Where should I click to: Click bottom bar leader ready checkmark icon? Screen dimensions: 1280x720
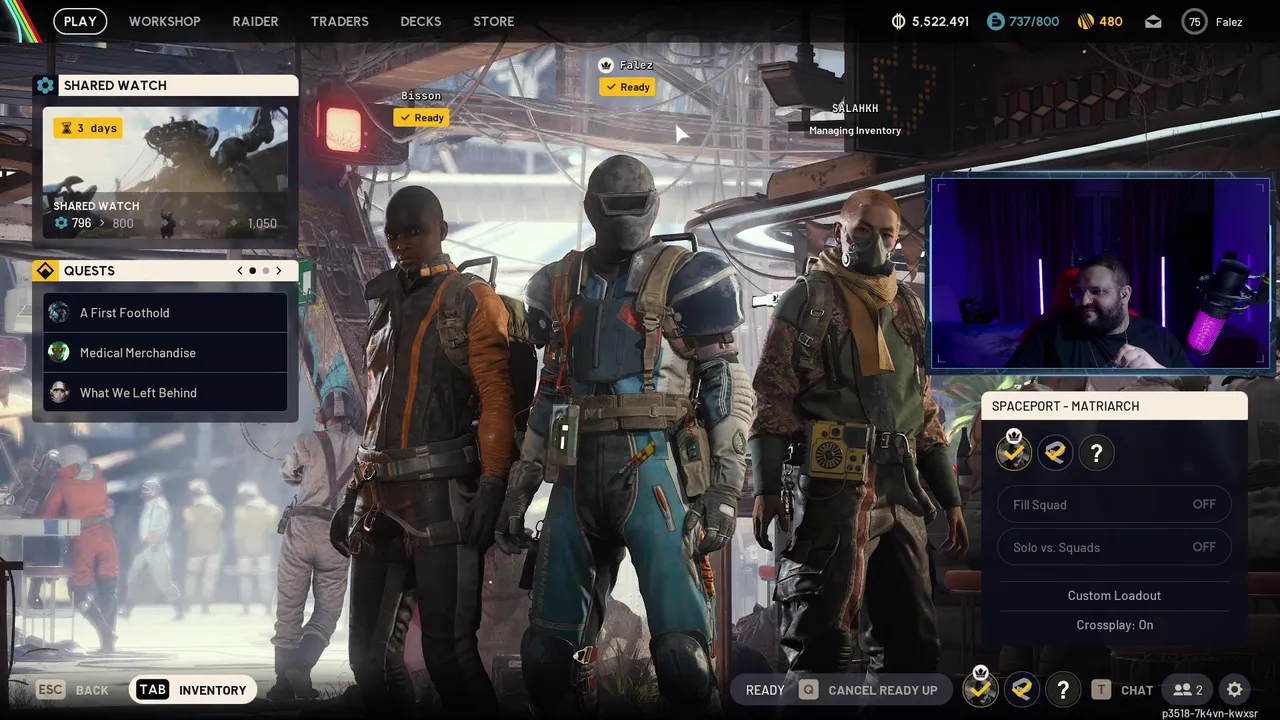pyautogui.click(x=980, y=688)
